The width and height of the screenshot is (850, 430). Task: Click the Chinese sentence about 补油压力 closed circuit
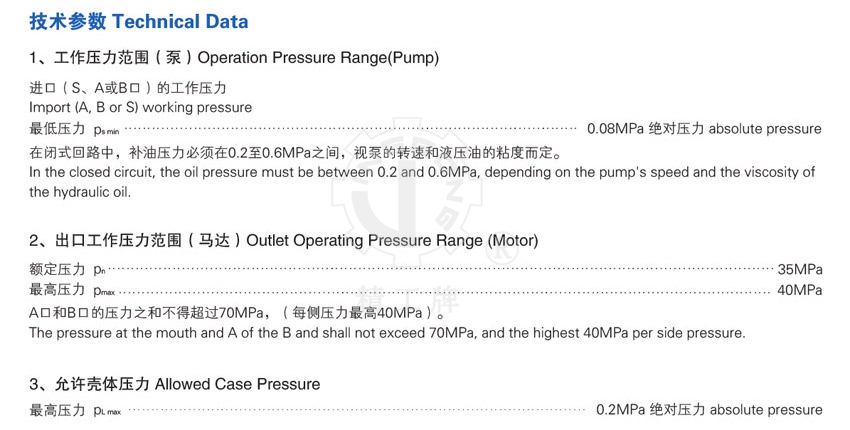click(x=296, y=153)
